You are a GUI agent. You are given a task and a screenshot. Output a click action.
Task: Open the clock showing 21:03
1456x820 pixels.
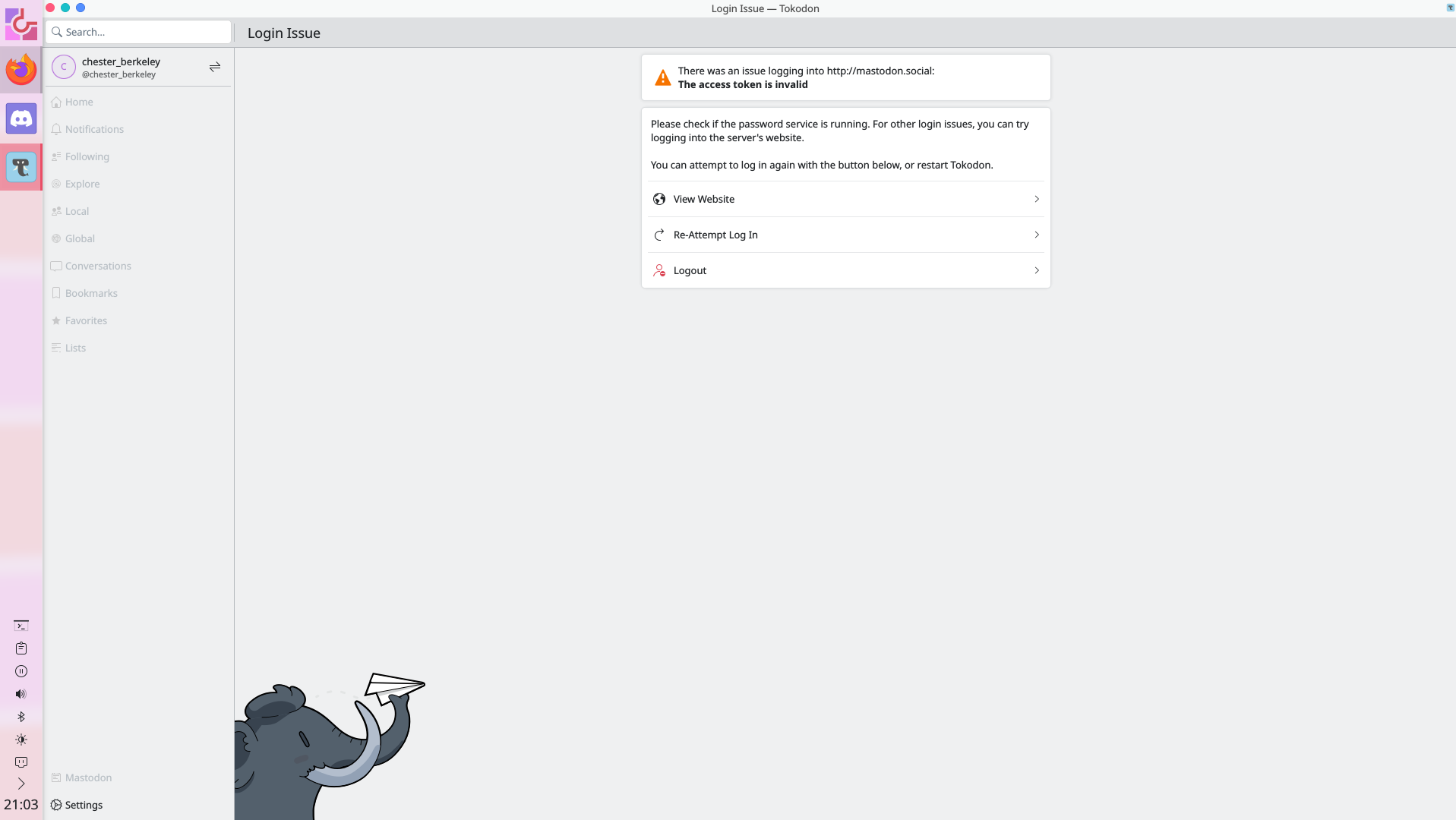21,805
